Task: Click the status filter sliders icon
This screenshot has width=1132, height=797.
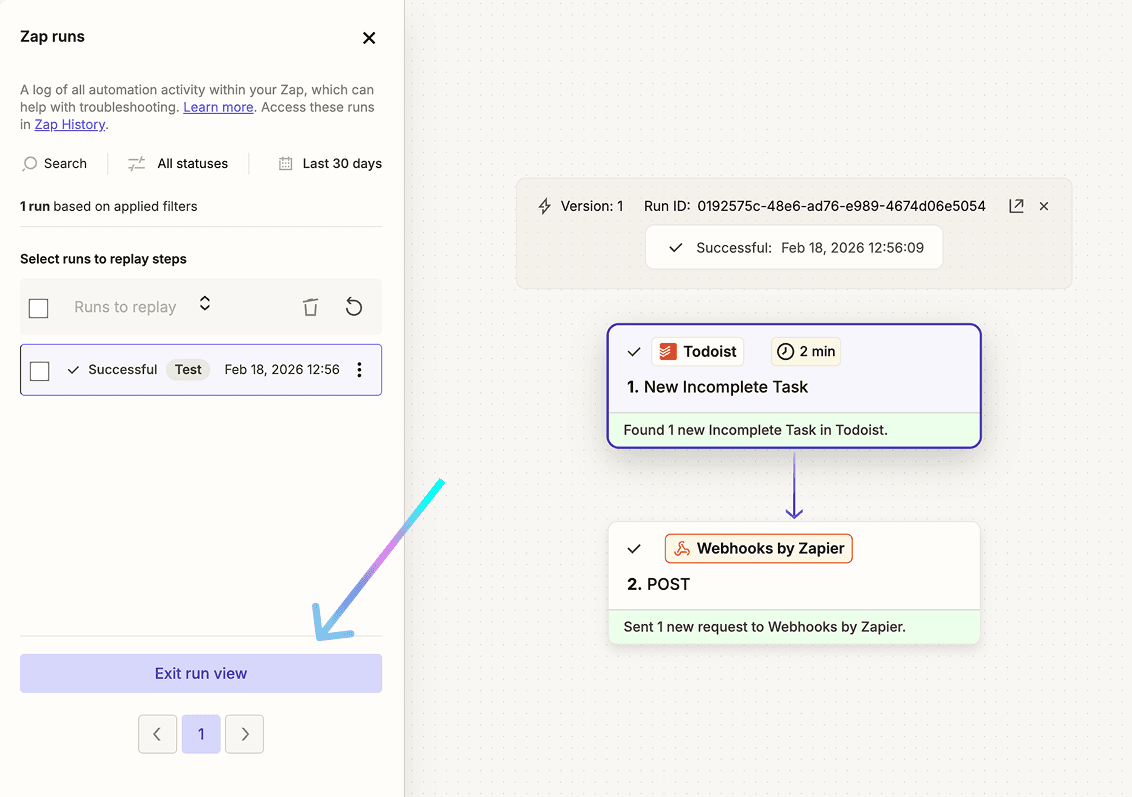Action: pyautogui.click(x=136, y=164)
